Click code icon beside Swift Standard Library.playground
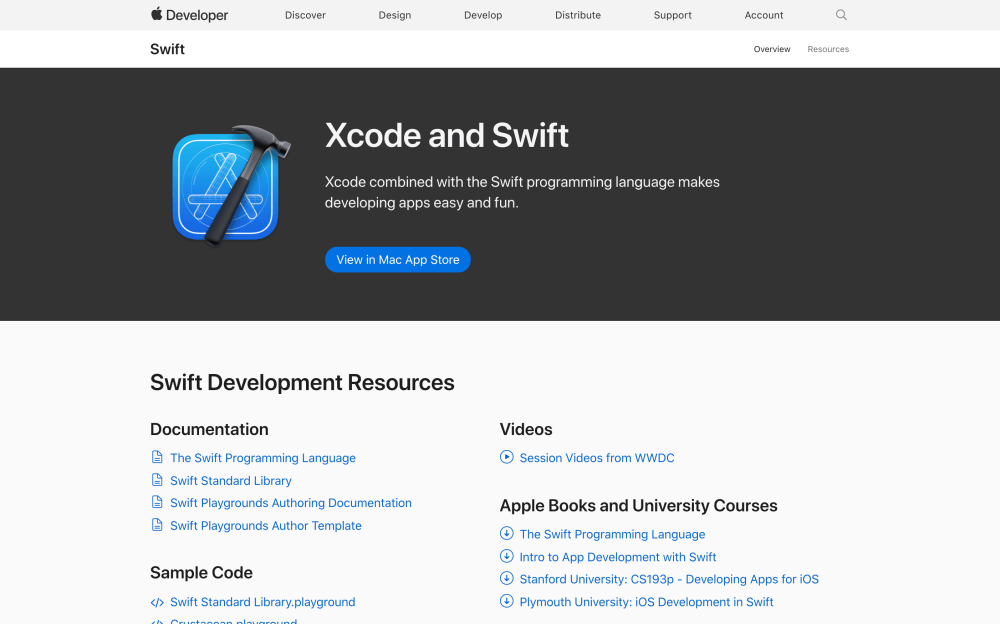1000x624 pixels. click(157, 602)
